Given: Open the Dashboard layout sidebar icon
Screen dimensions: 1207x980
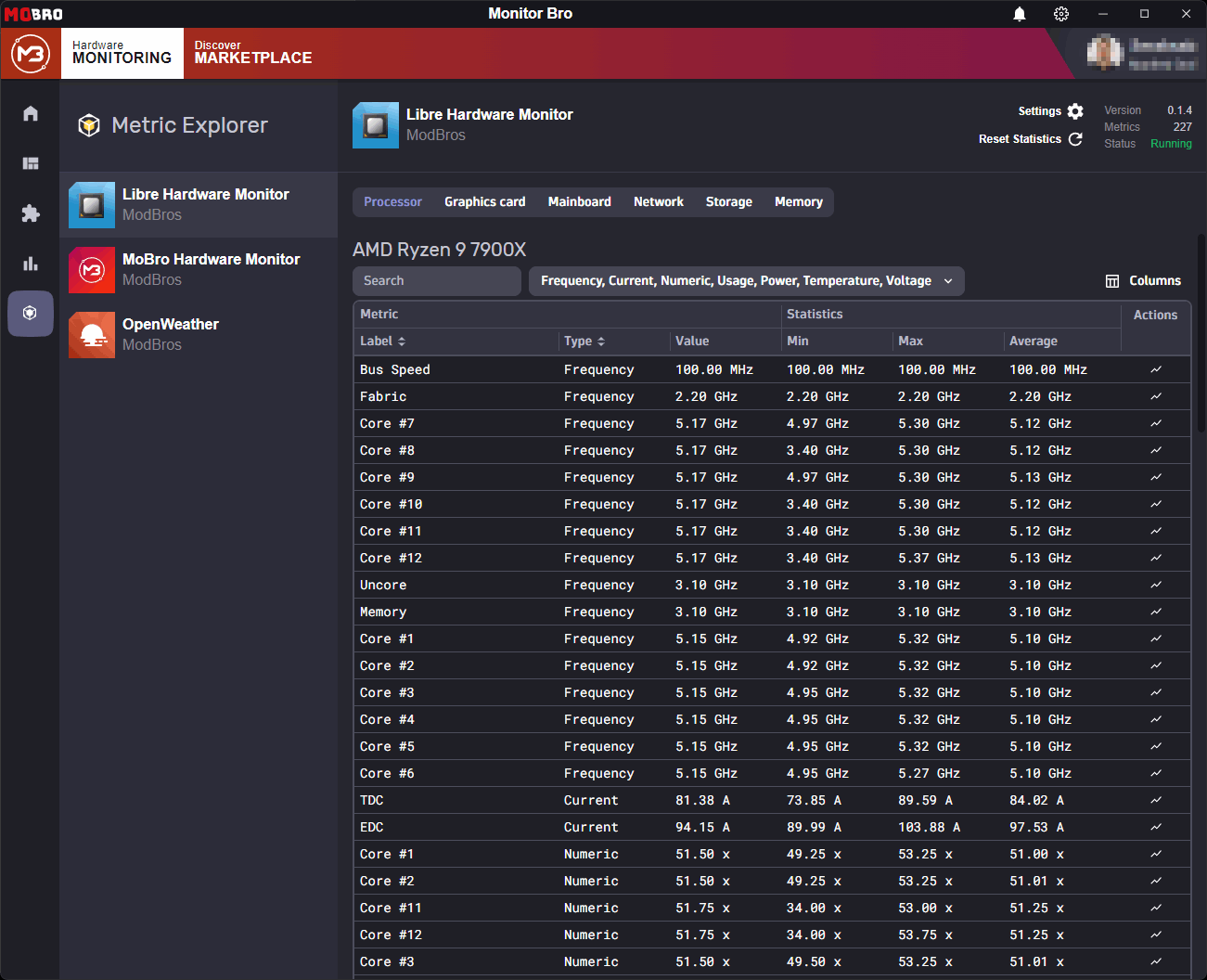Looking at the screenshot, I should 31,163.
